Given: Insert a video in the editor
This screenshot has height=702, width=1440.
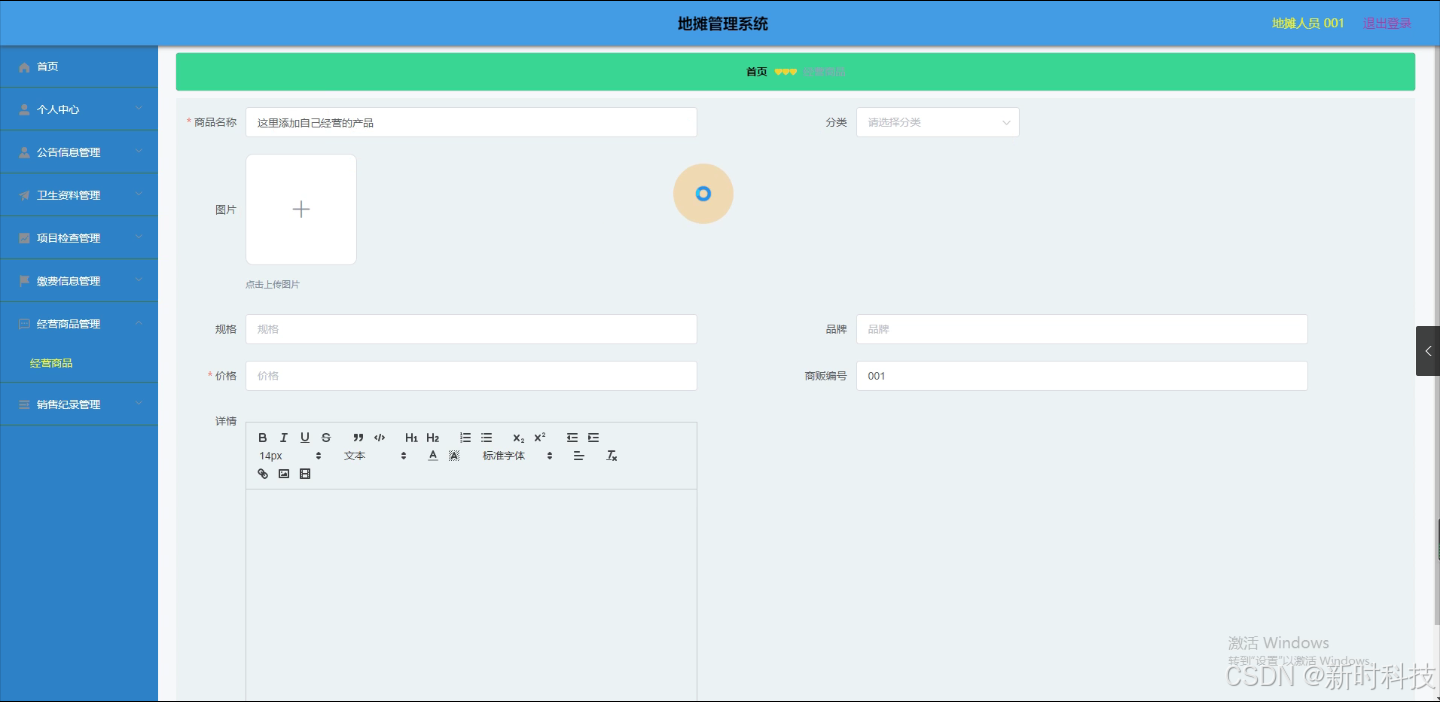Looking at the screenshot, I should point(305,474).
